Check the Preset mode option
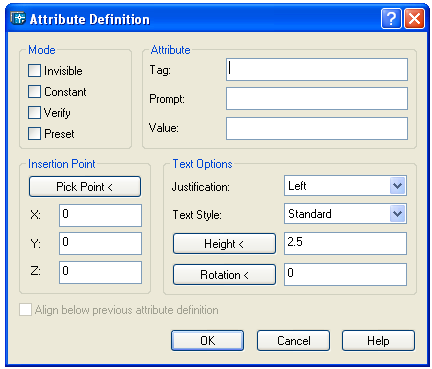The height and width of the screenshot is (369, 432). [x=34, y=134]
